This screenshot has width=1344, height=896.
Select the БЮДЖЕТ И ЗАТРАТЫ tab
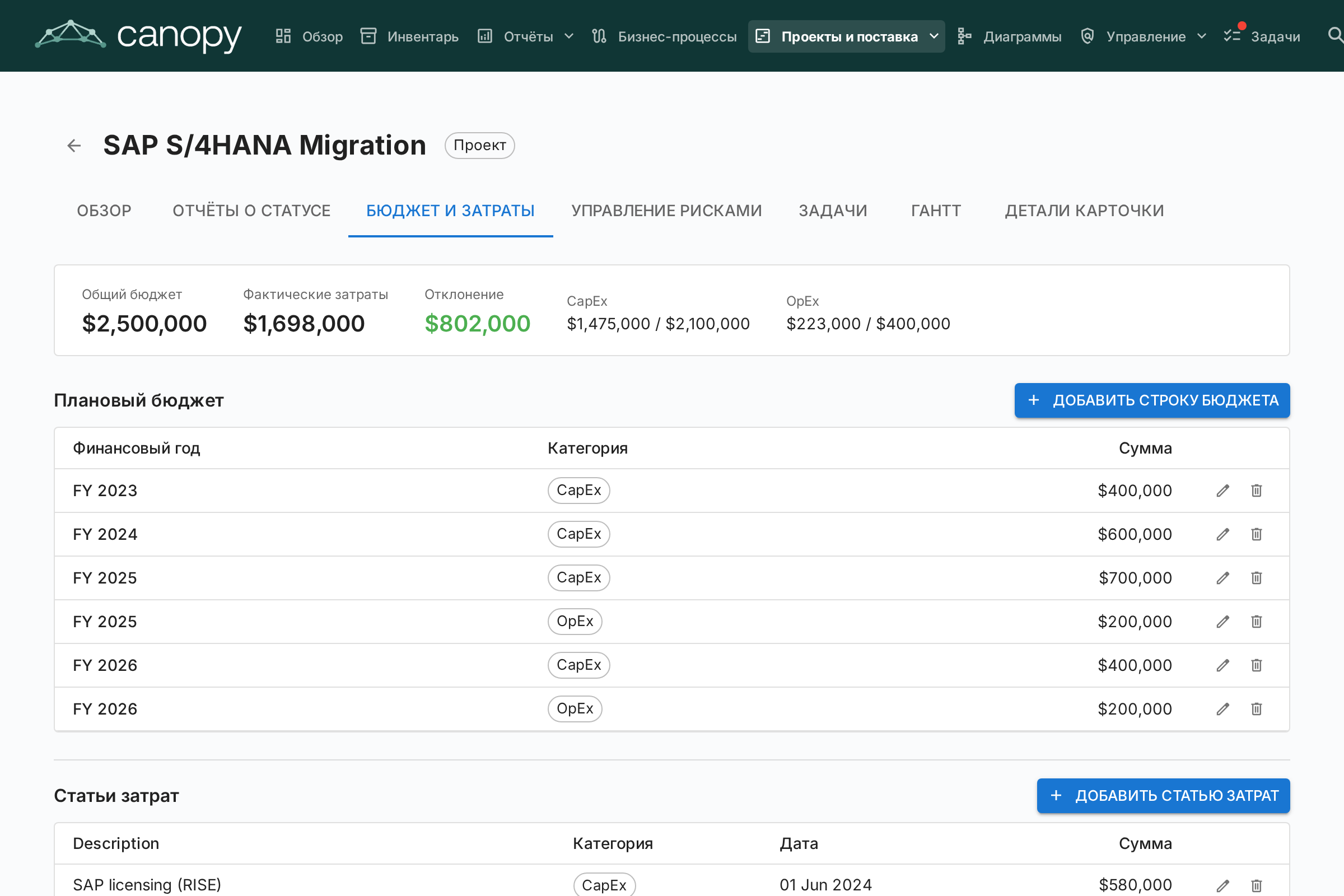[x=450, y=211]
